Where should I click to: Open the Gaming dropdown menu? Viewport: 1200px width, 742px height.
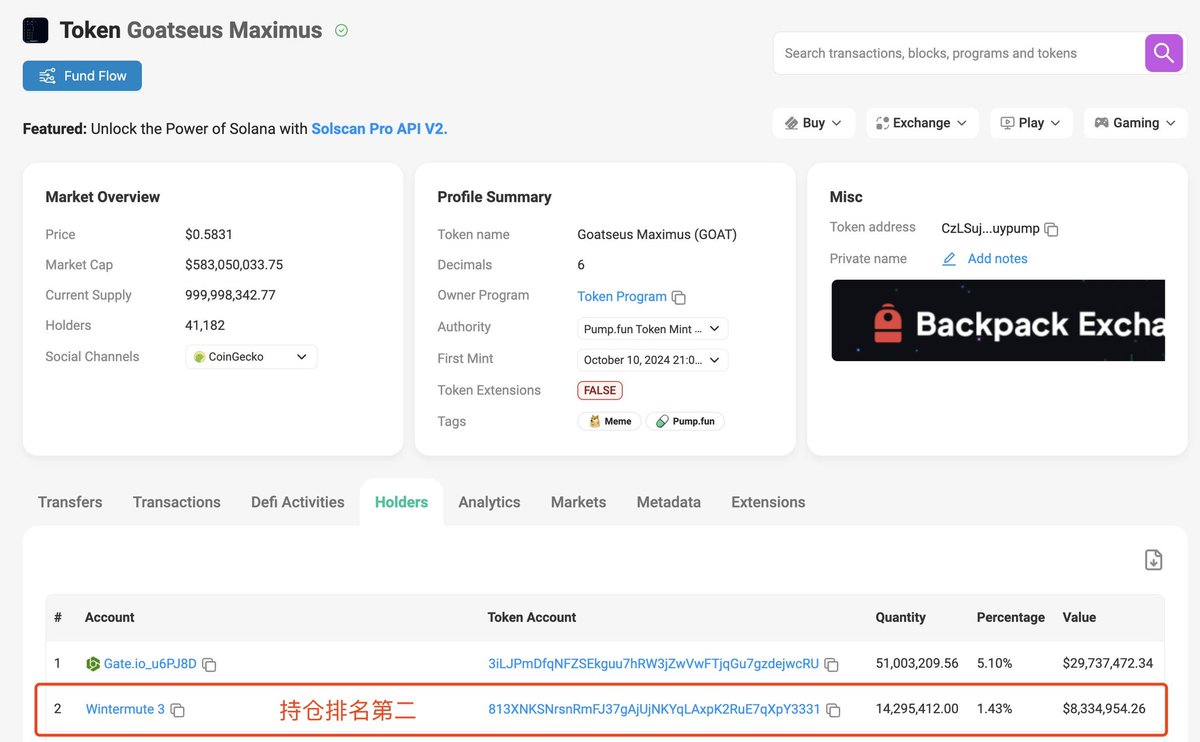pyautogui.click(x=1136, y=123)
